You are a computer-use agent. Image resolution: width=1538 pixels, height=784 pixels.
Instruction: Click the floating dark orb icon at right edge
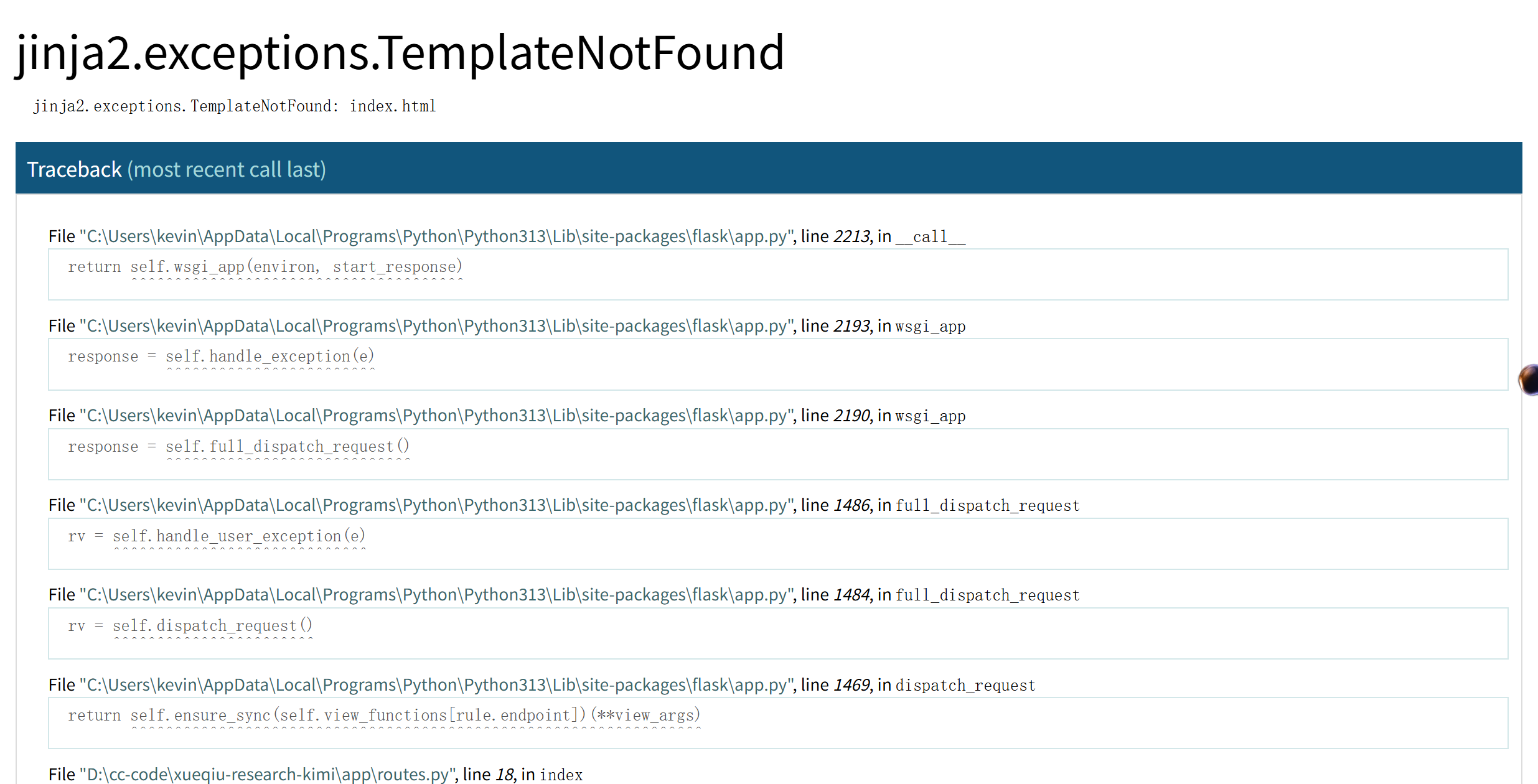[x=1530, y=379]
